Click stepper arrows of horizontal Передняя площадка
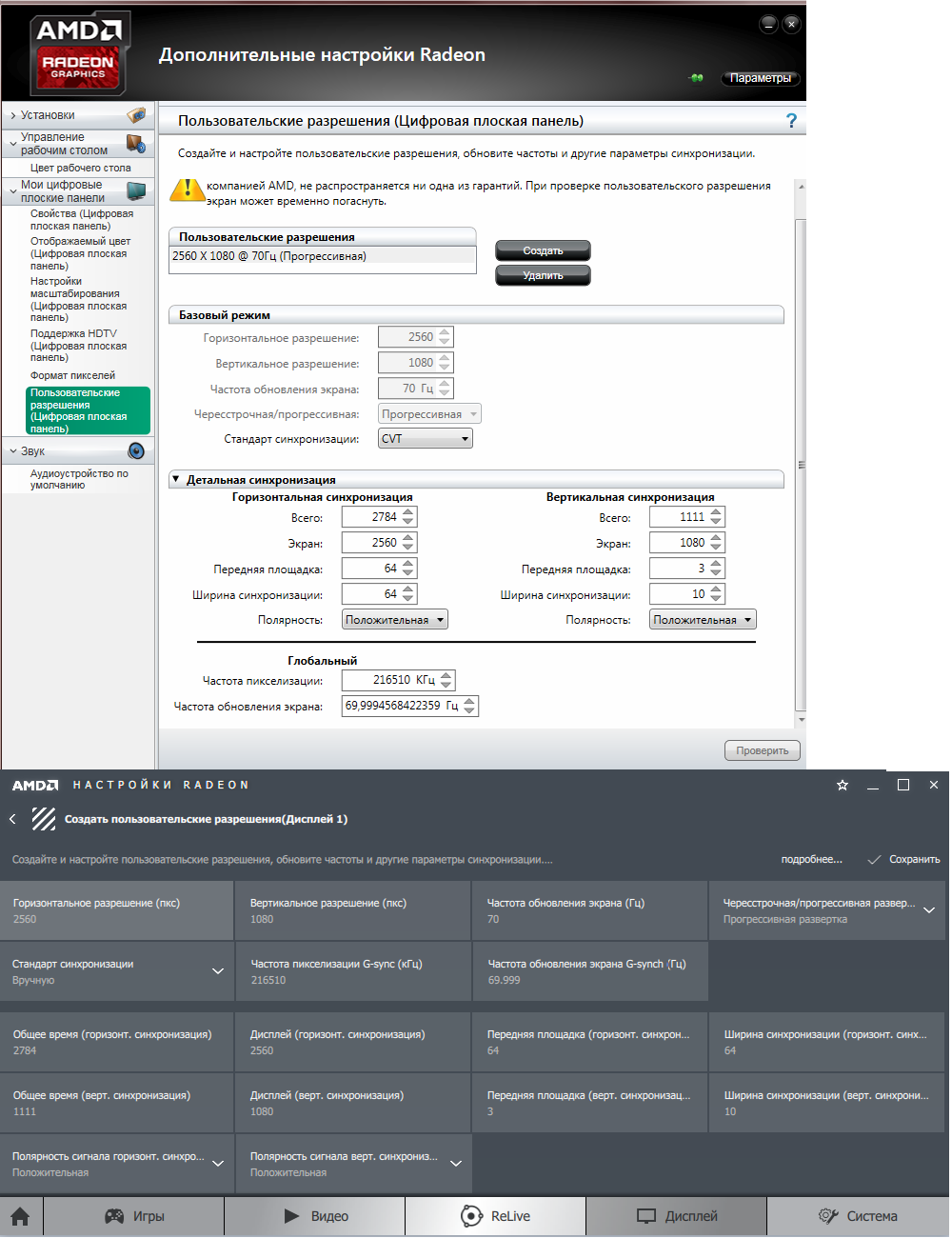 click(408, 569)
